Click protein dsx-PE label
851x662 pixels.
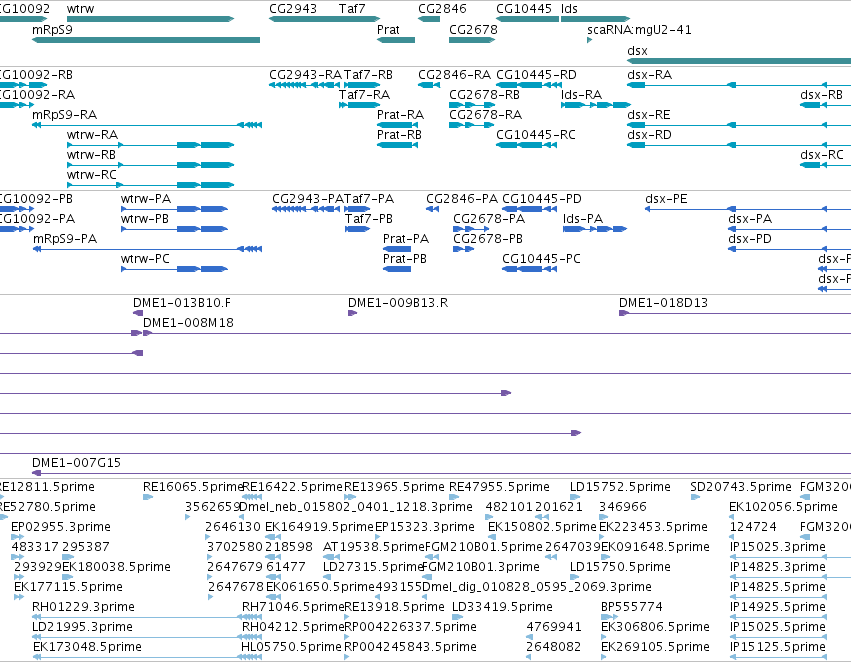(666, 199)
